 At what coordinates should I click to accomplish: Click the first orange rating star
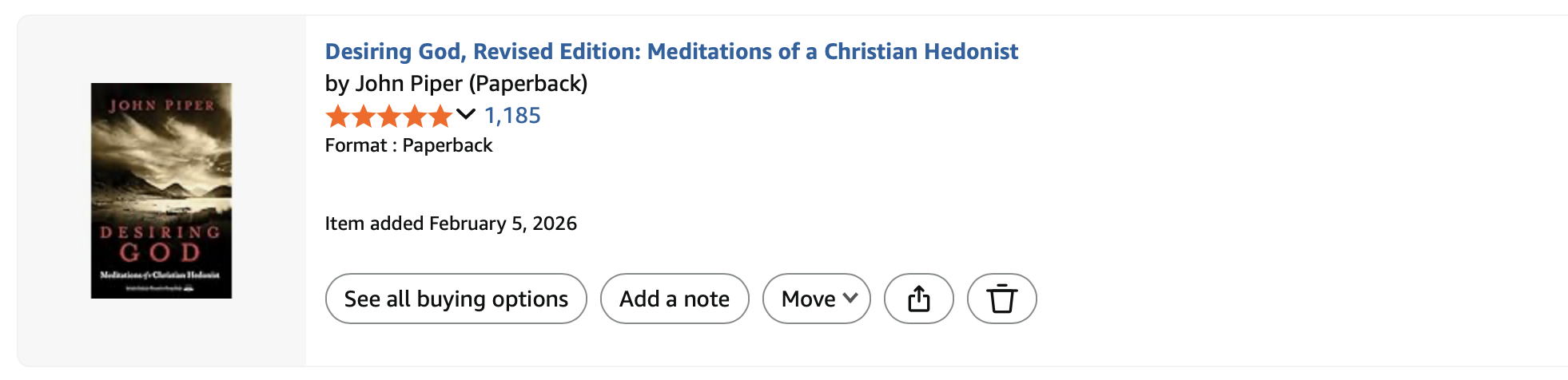point(338,117)
